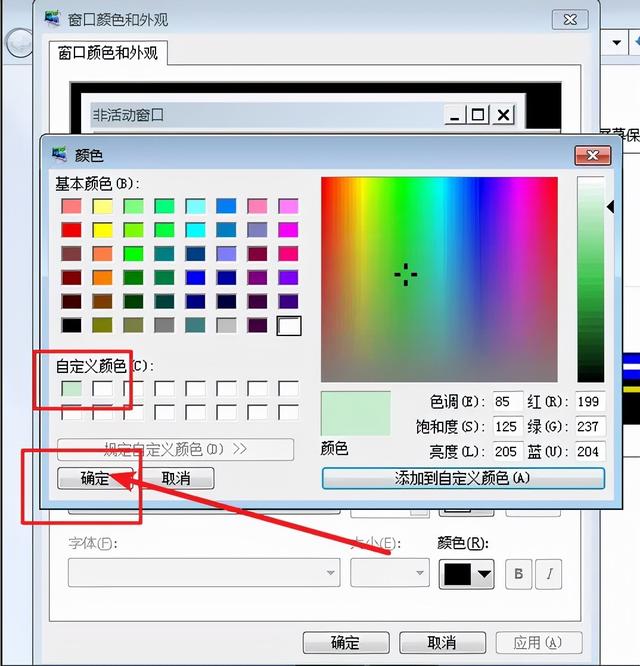Click inactive window preview close icon
Viewport: 640px width, 666px height.
pos(504,115)
